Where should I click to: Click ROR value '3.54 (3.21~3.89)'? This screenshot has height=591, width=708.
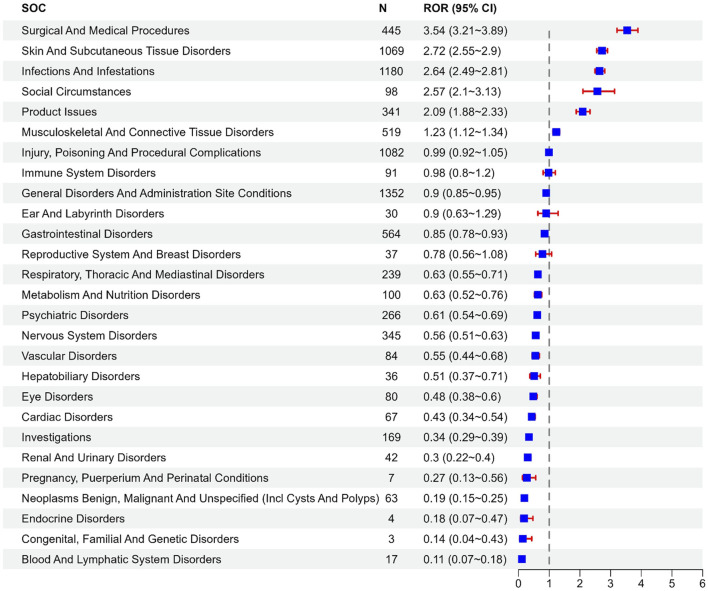coord(465,31)
